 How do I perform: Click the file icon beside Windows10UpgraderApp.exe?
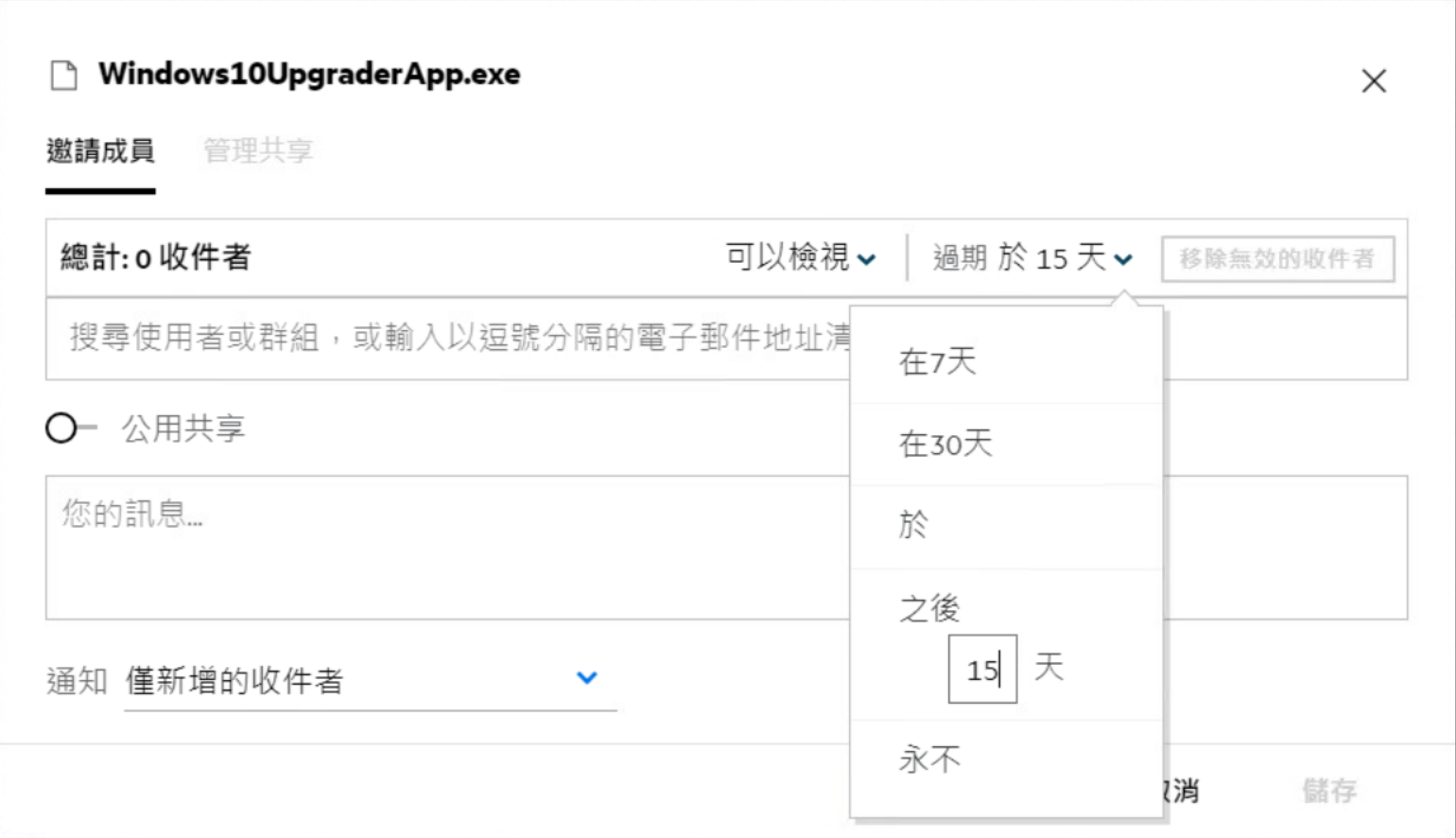tap(63, 75)
